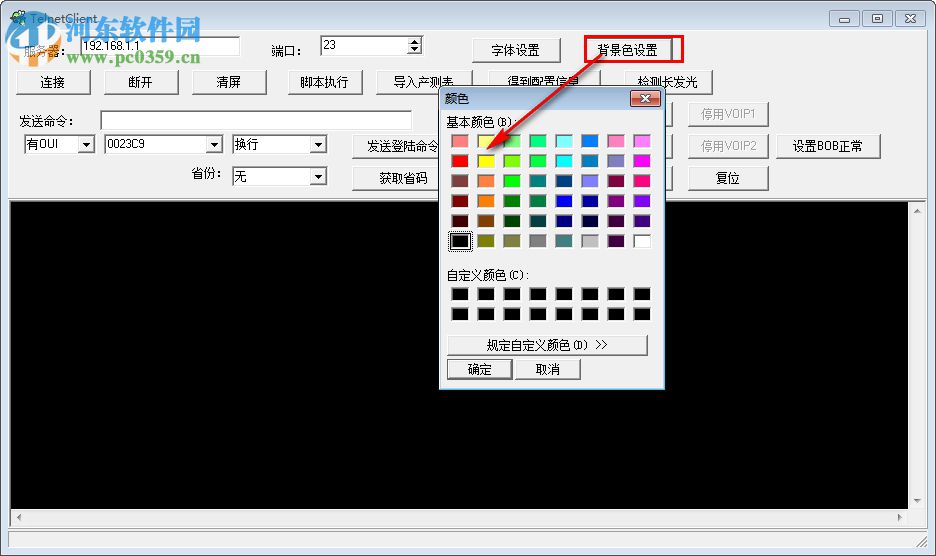Viewport: 936px width, 556px height.
Task: Select the pure blue swatch in the fourth row
Action: pyautogui.click(x=564, y=201)
